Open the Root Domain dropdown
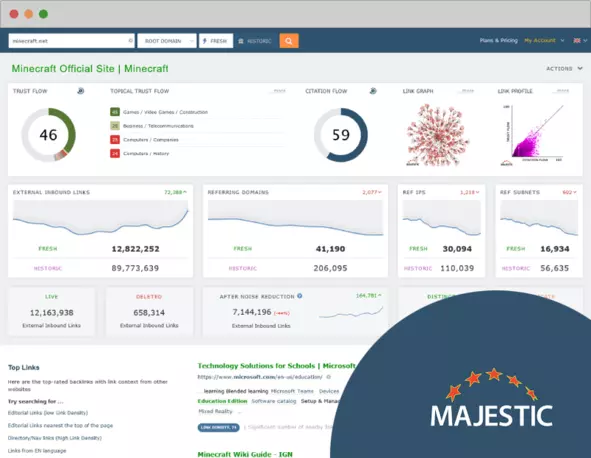The height and width of the screenshot is (458, 591). [x=167, y=41]
